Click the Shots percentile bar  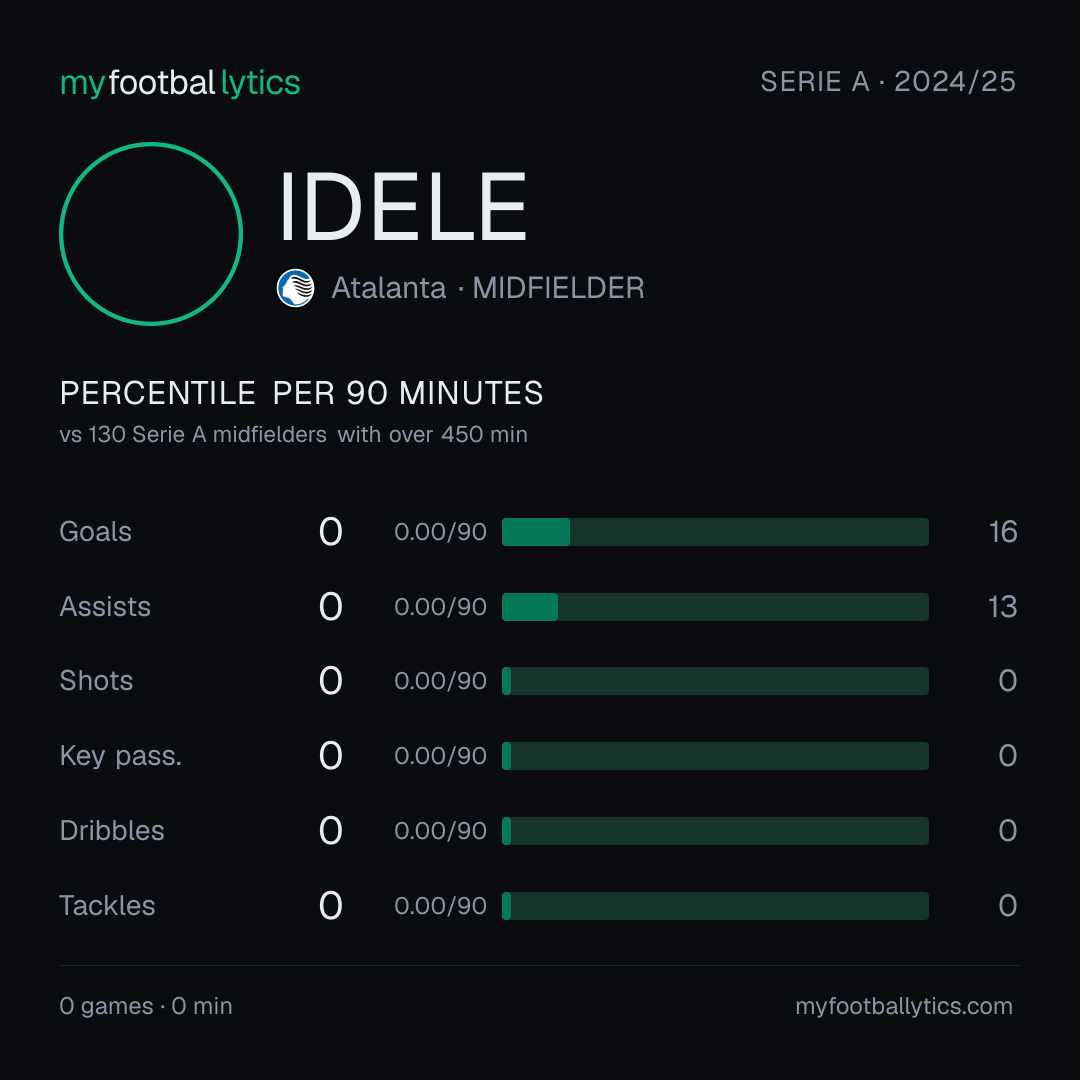[715, 681]
